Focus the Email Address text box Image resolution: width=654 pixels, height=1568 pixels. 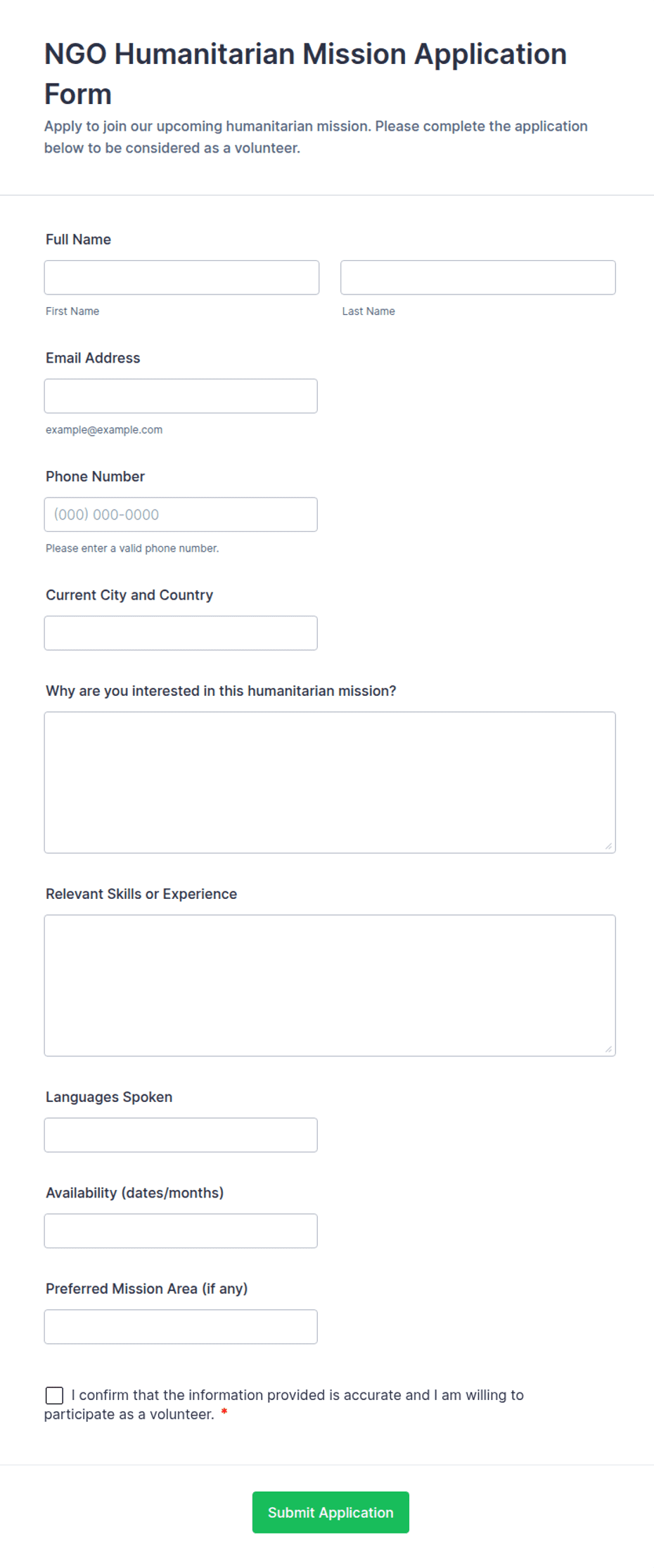[181, 396]
